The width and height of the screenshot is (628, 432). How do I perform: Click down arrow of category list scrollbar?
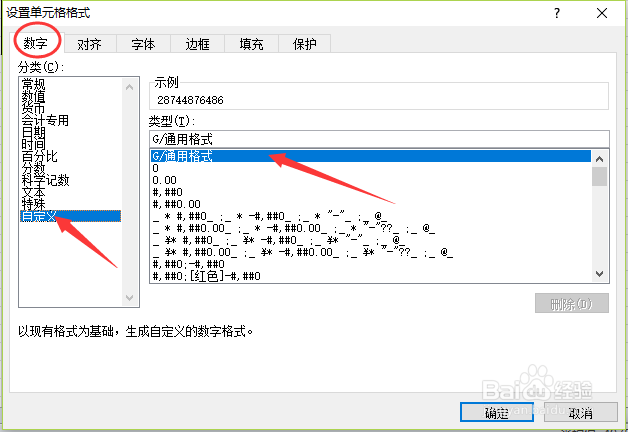[x=129, y=297]
